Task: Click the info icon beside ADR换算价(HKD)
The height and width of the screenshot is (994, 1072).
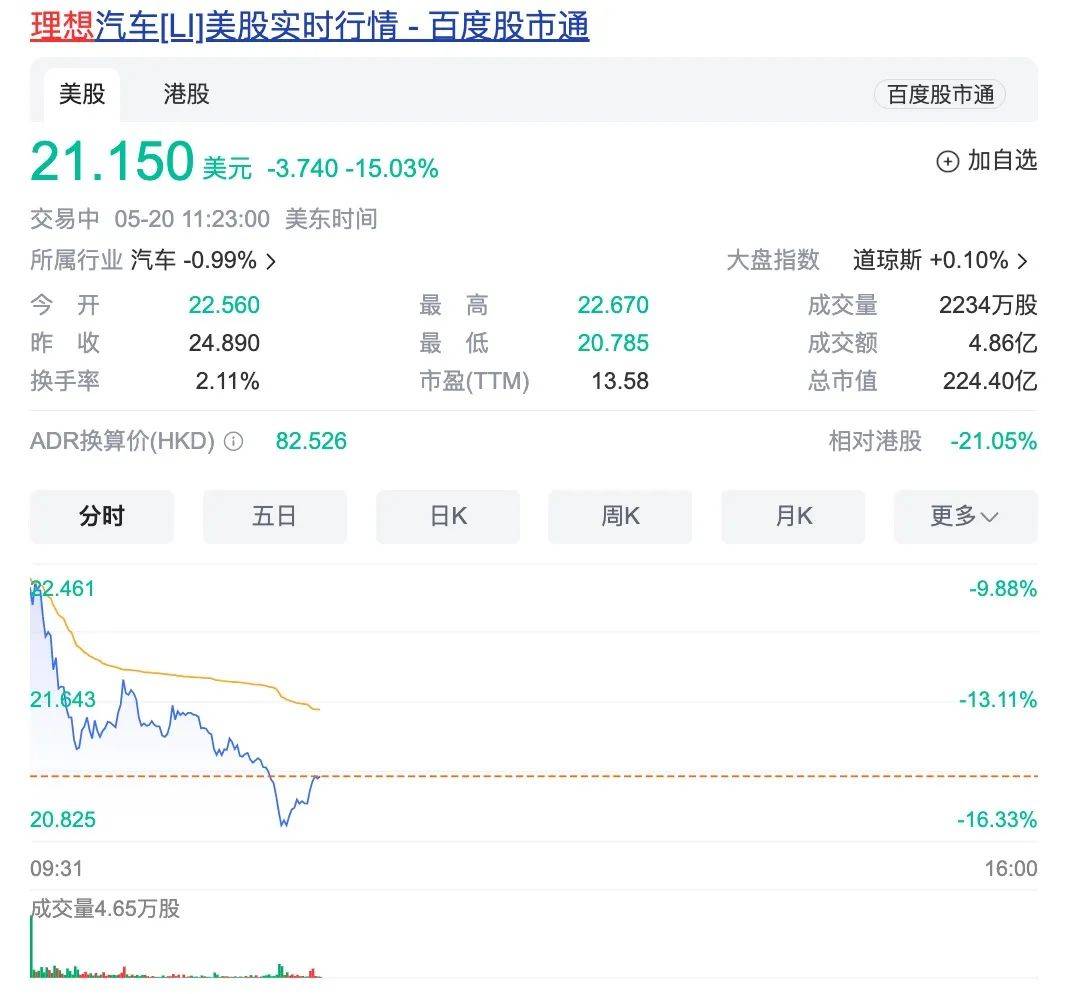Action: tap(232, 441)
